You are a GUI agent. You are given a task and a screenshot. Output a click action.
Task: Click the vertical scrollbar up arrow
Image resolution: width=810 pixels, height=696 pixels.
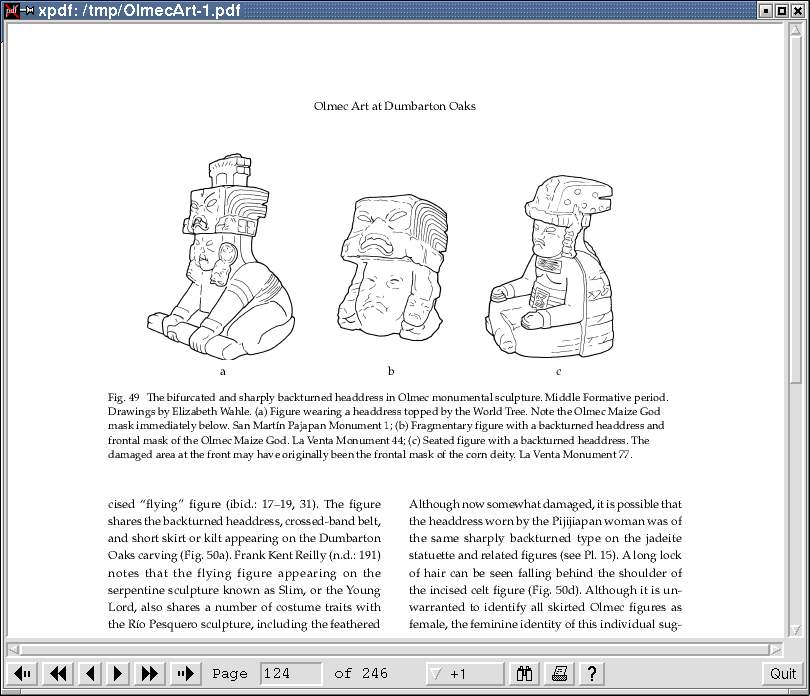(x=796, y=30)
